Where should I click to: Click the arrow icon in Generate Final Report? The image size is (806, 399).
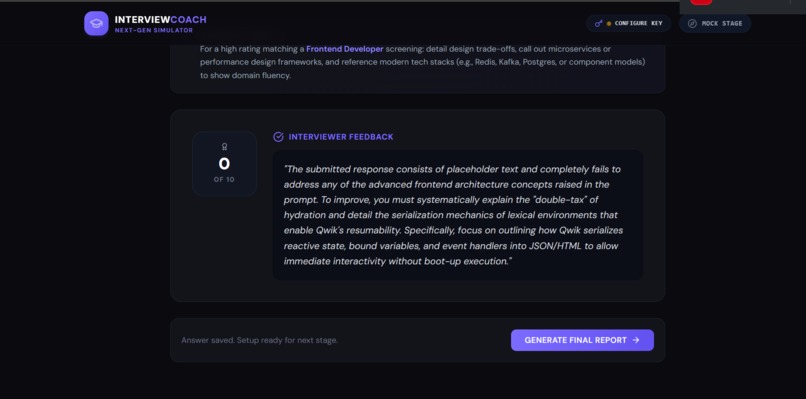(636, 340)
